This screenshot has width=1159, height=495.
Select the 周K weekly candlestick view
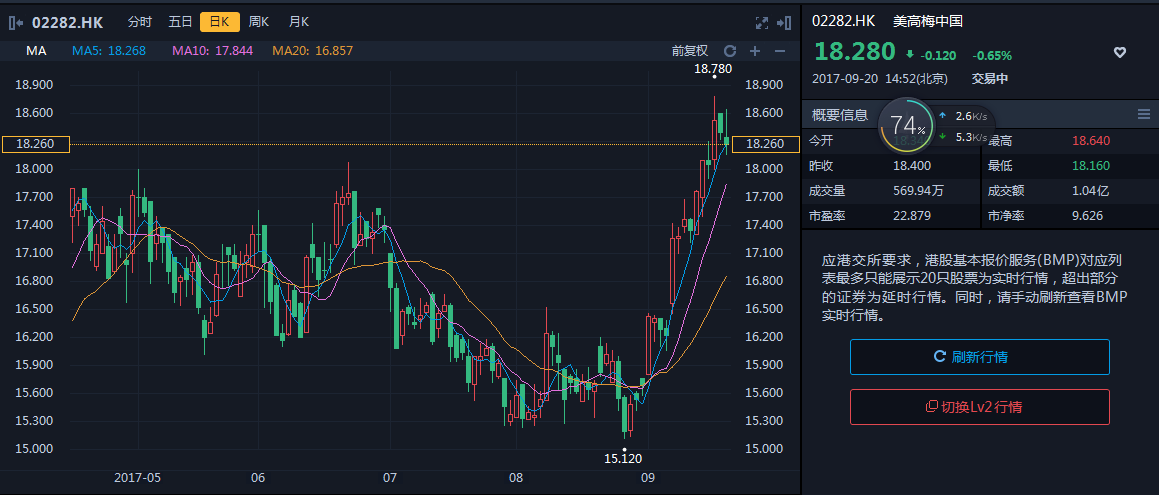(259, 22)
